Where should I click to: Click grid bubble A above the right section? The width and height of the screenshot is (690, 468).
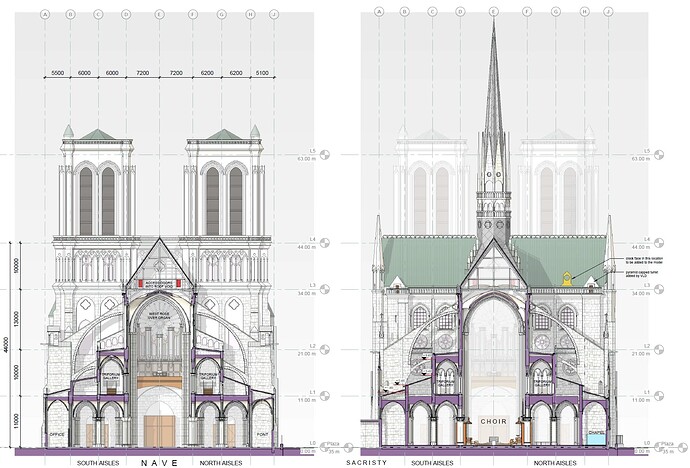coord(379,12)
